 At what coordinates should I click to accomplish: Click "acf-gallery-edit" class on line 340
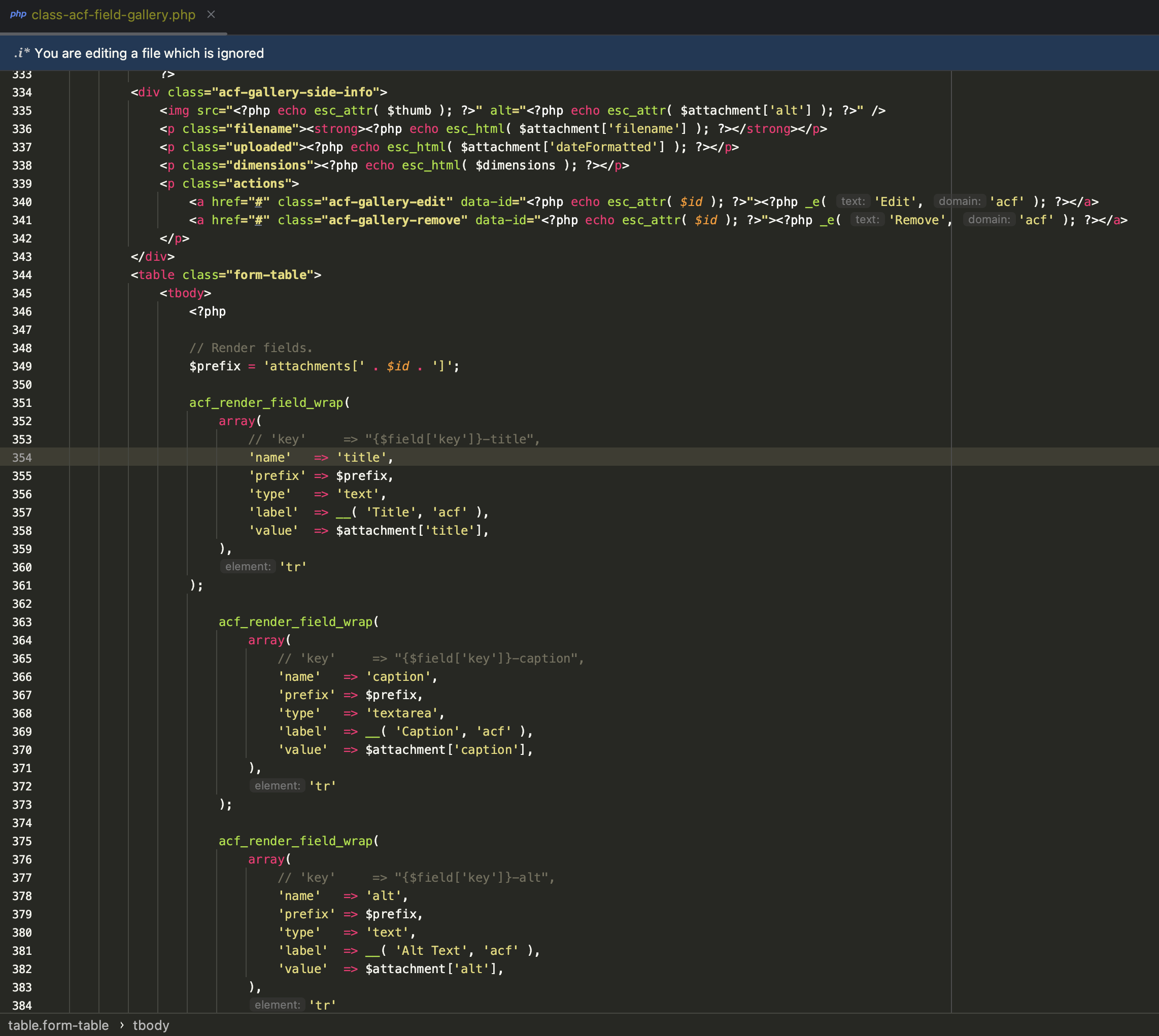387,202
